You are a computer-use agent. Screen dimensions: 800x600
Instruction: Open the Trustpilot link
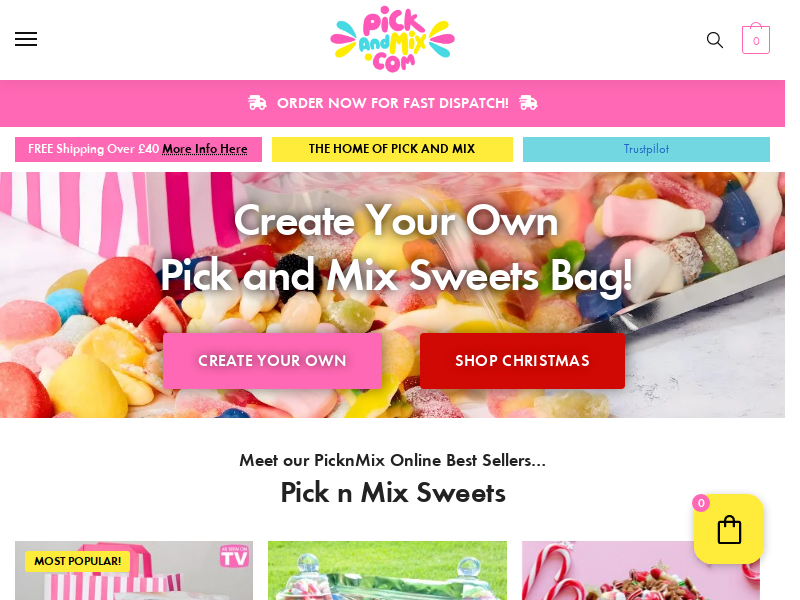coord(646,149)
